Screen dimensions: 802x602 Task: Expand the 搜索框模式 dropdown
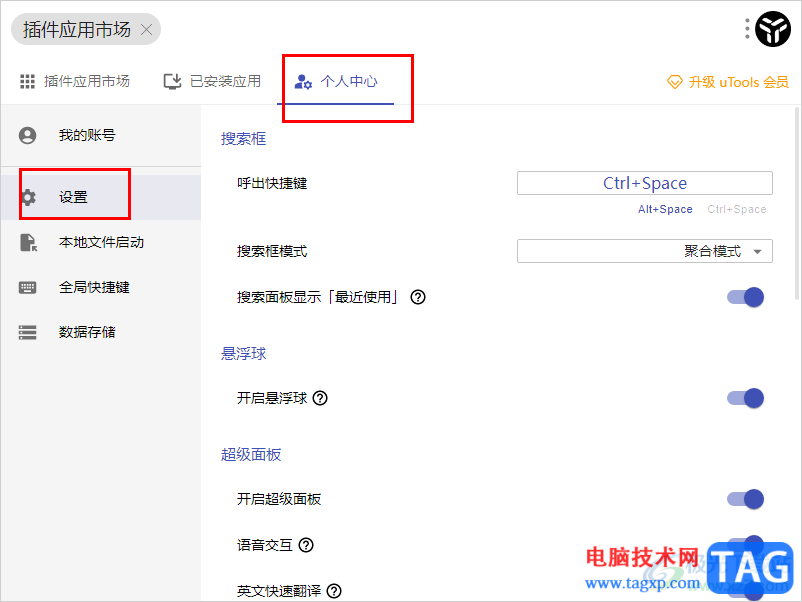[x=644, y=251]
